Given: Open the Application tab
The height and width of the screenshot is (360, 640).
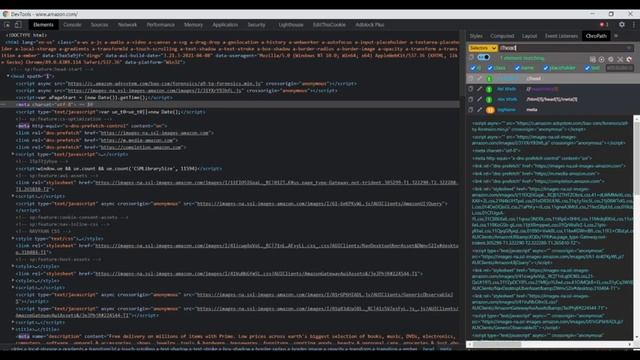Looking at the screenshot, I should pos(225,25).
